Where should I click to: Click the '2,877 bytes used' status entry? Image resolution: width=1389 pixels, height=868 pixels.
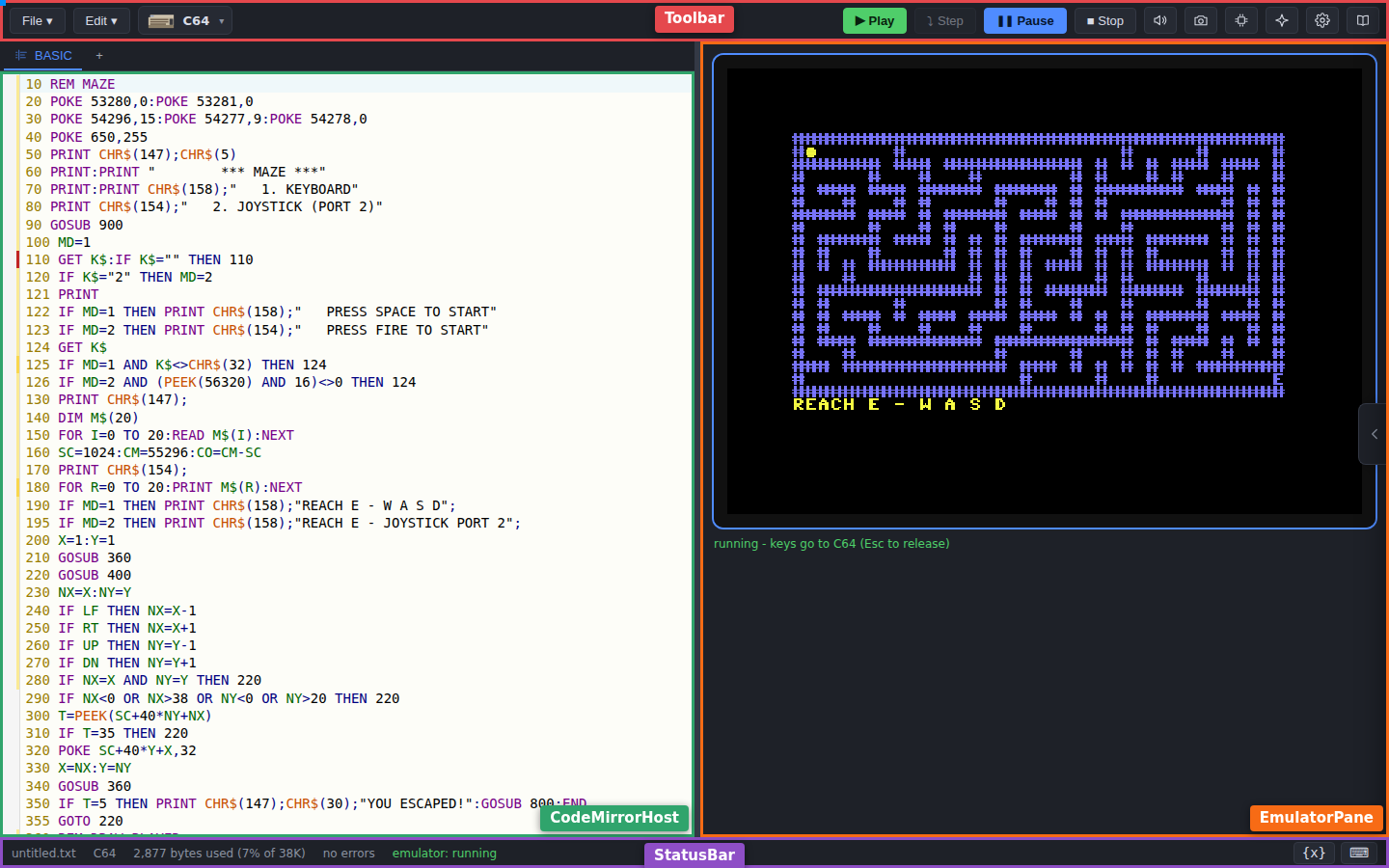[x=219, y=853]
